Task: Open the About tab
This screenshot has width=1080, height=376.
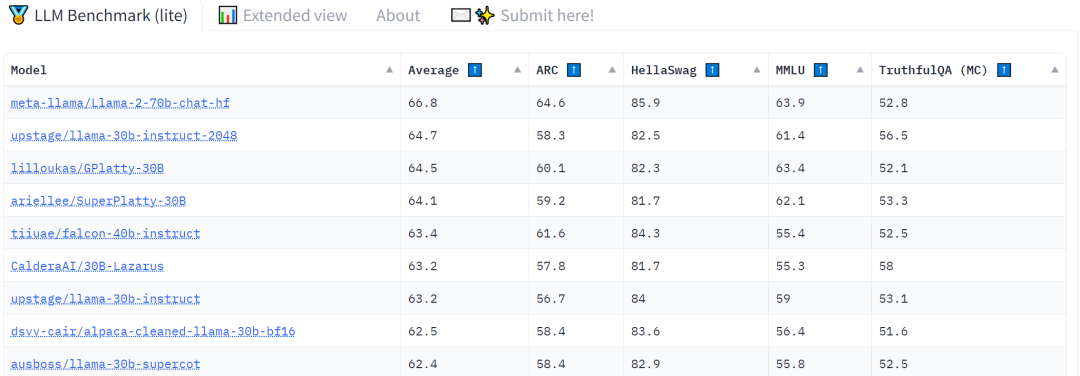Action: [398, 15]
